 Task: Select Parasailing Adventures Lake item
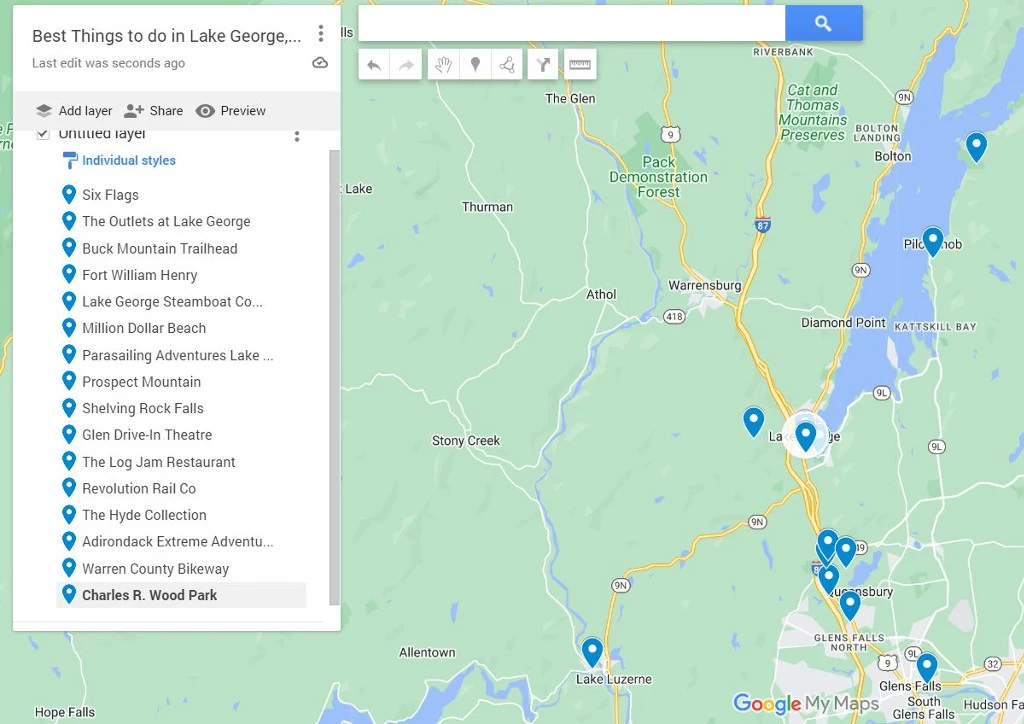tap(181, 355)
